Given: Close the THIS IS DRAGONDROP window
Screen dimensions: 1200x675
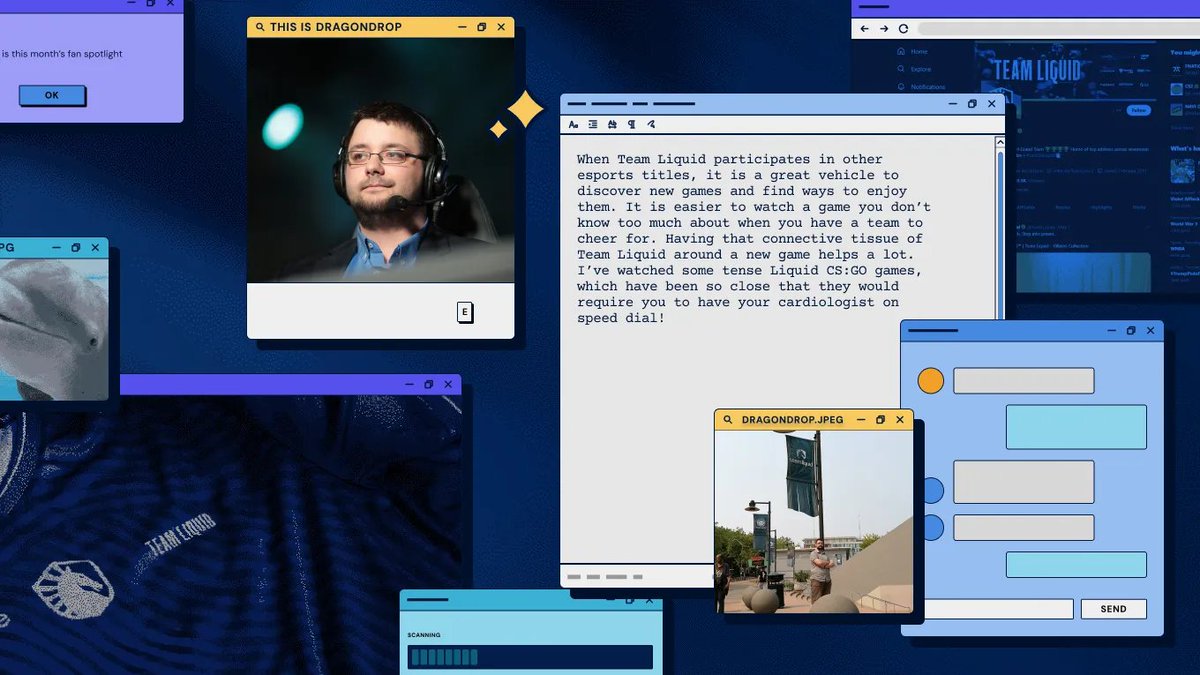Looking at the screenshot, I should pos(501,27).
